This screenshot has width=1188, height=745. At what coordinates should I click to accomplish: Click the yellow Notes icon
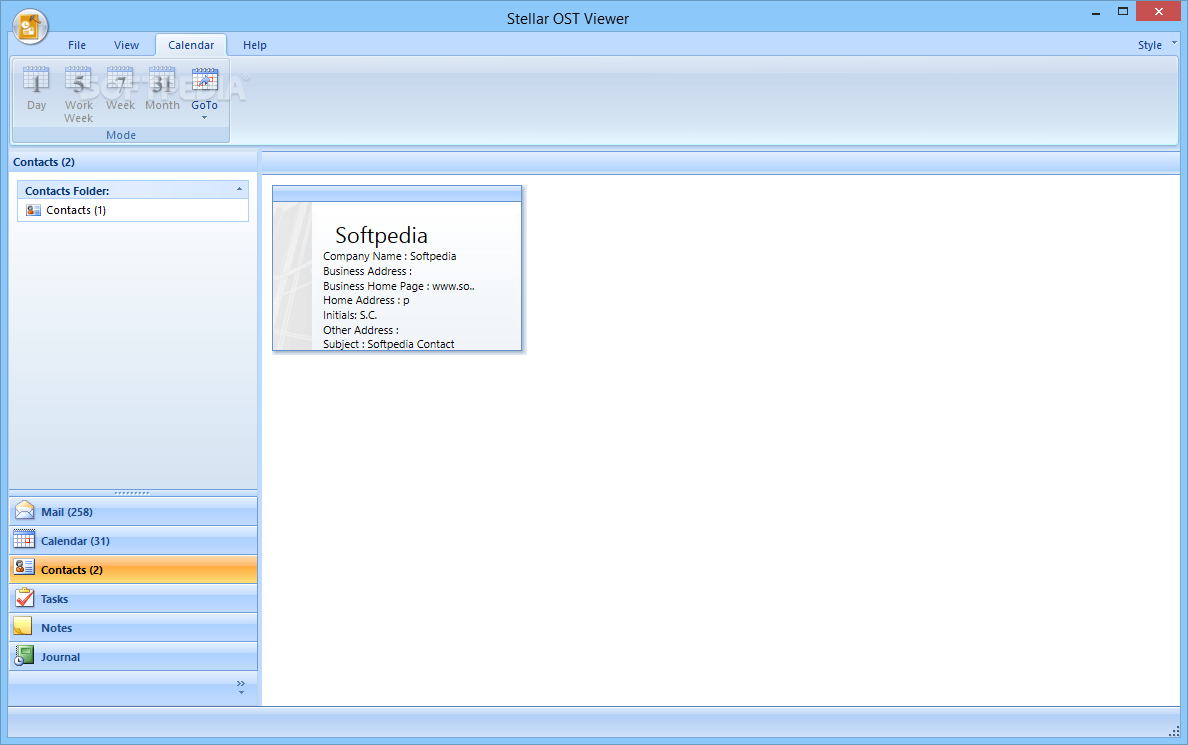(x=23, y=626)
